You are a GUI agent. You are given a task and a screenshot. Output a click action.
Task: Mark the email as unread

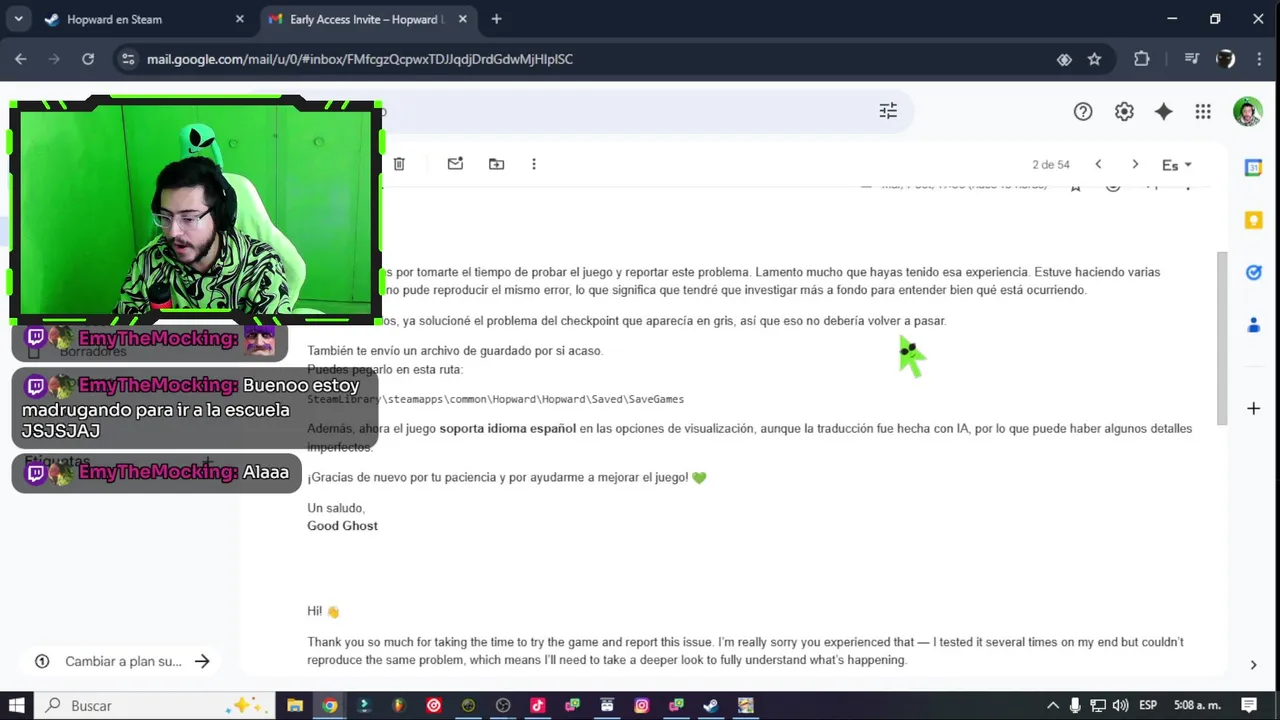click(455, 164)
